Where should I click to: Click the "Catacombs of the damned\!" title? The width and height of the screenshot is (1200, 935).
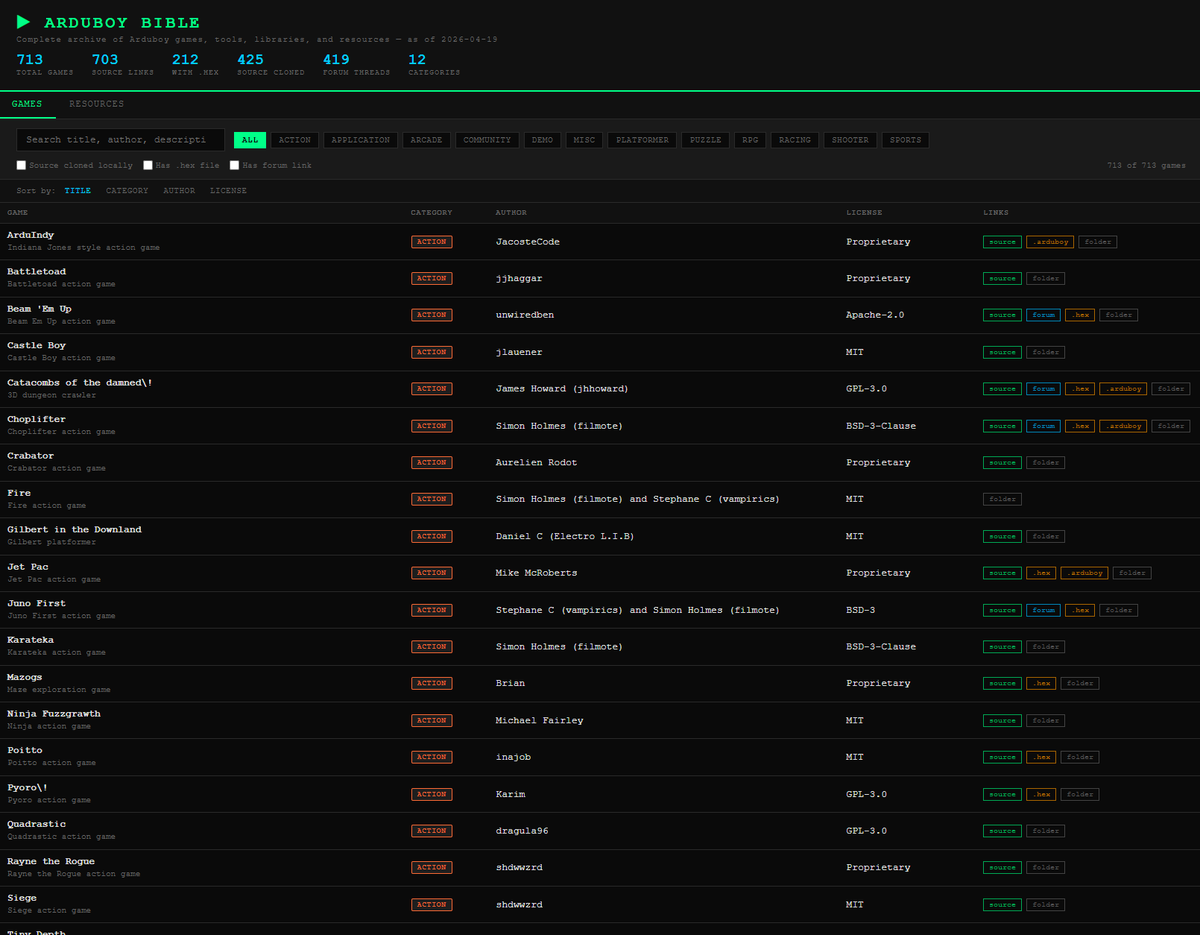coord(80,382)
